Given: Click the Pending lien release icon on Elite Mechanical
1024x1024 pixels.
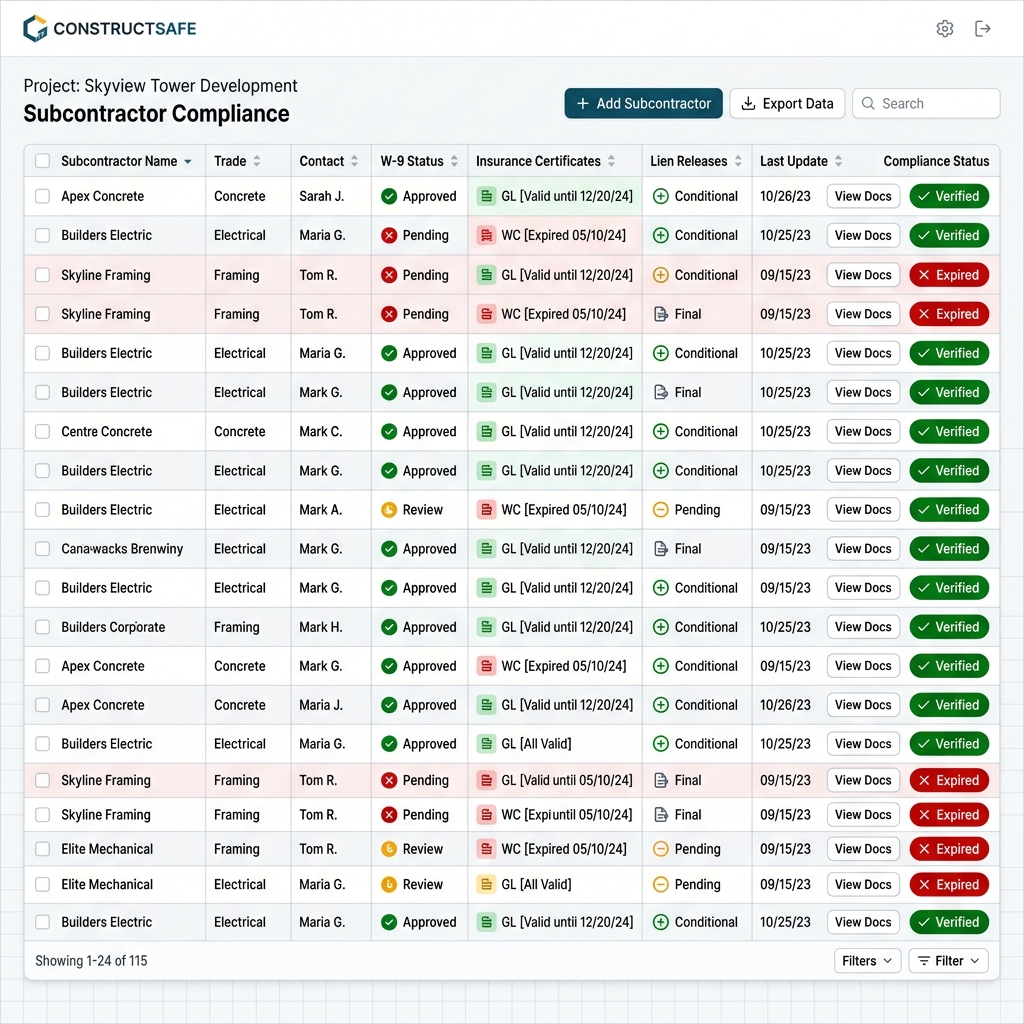Looking at the screenshot, I should [x=660, y=849].
